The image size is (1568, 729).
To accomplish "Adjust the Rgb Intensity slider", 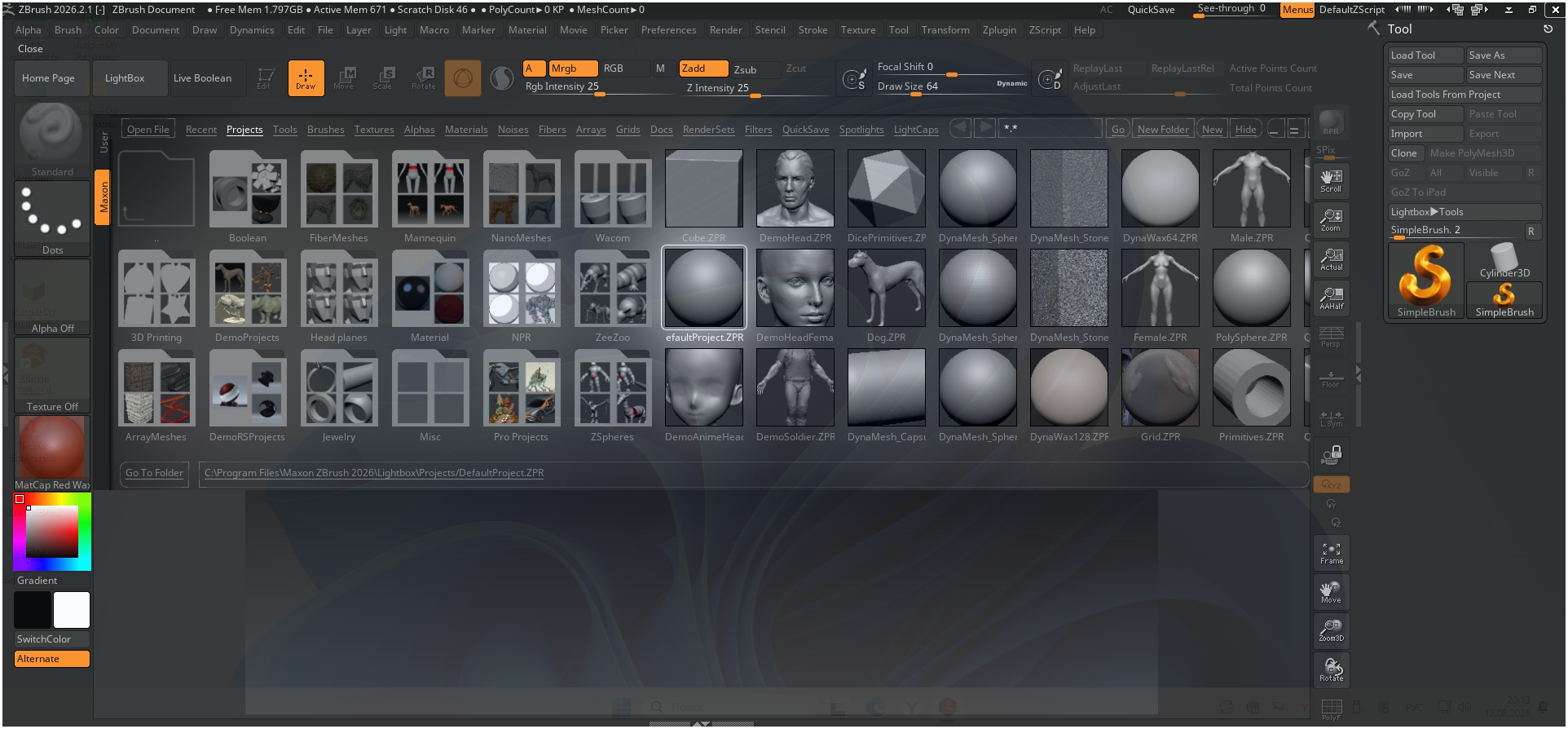I will (x=598, y=87).
